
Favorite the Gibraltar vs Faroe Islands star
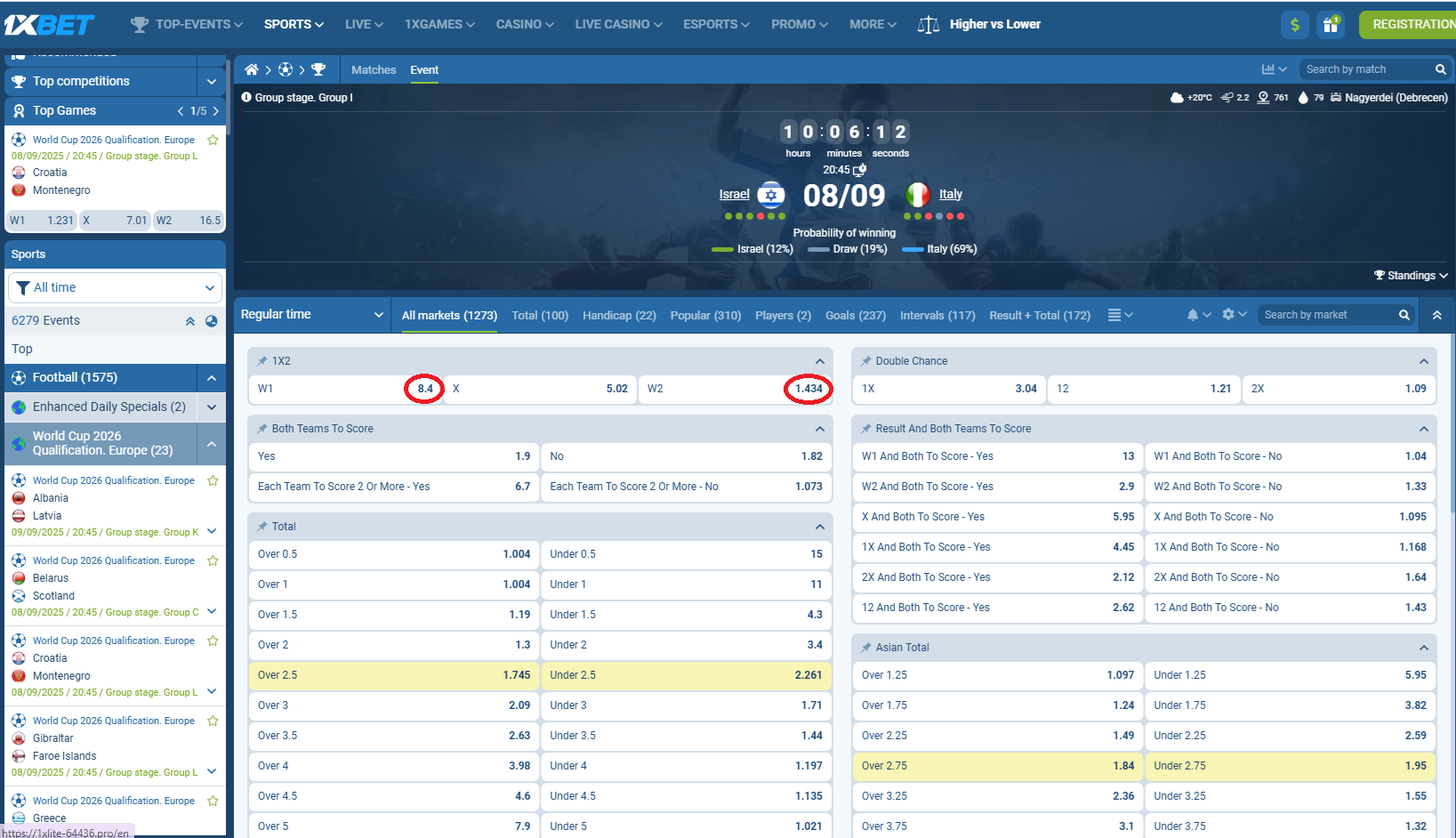coord(213,721)
